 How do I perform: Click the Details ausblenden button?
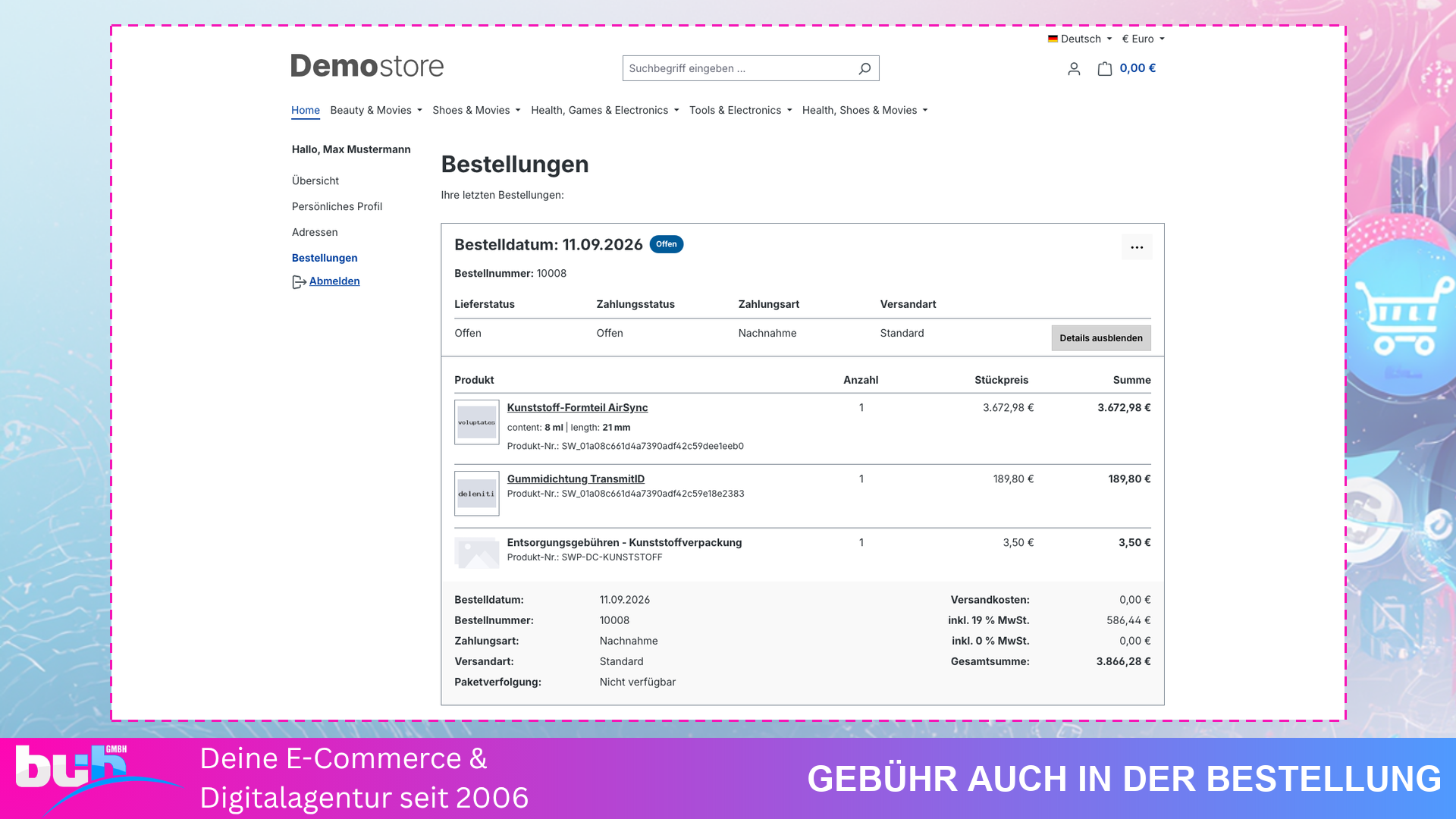tap(1101, 338)
